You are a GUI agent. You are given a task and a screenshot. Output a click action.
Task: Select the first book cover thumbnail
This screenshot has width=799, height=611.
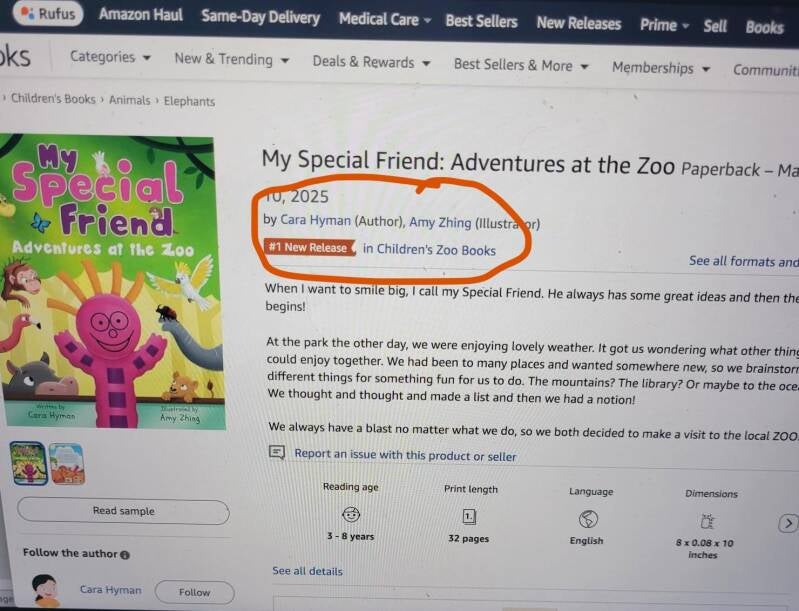pyautogui.click(x=28, y=463)
